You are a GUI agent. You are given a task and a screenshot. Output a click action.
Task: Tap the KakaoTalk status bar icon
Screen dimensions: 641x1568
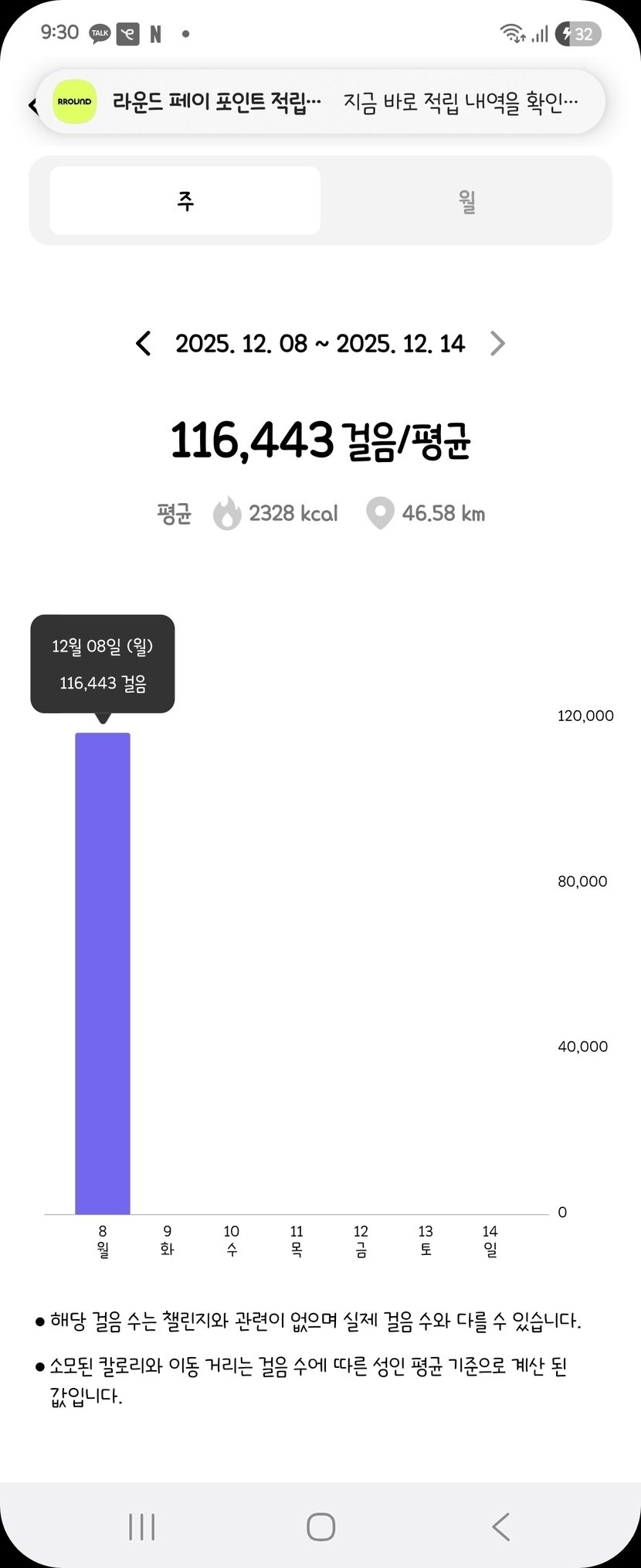click(x=100, y=33)
